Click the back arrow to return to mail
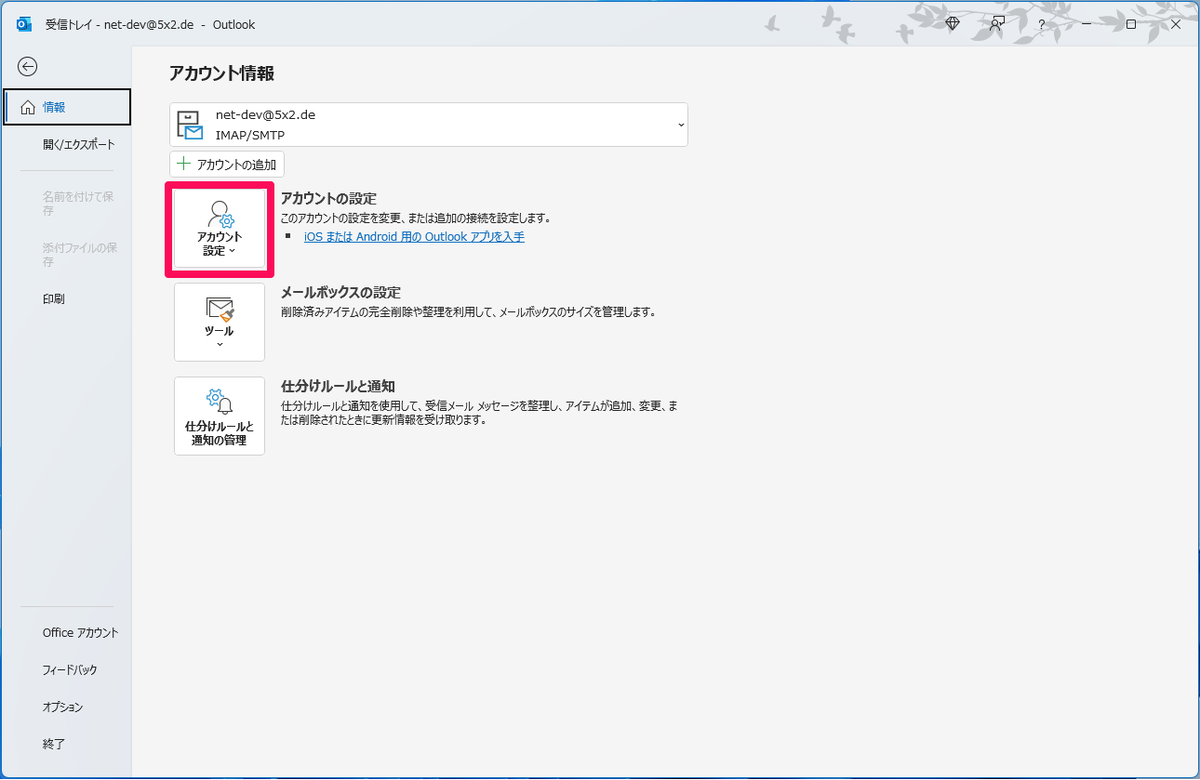1200x780 pixels. click(x=28, y=66)
